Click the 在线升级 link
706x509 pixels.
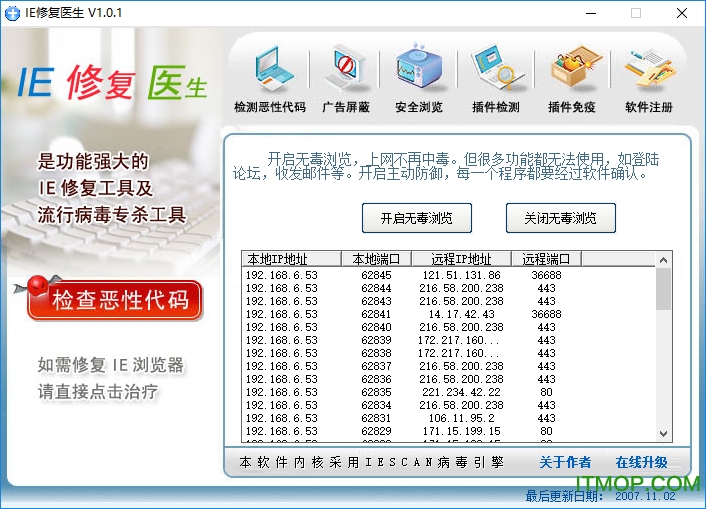[641, 462]
